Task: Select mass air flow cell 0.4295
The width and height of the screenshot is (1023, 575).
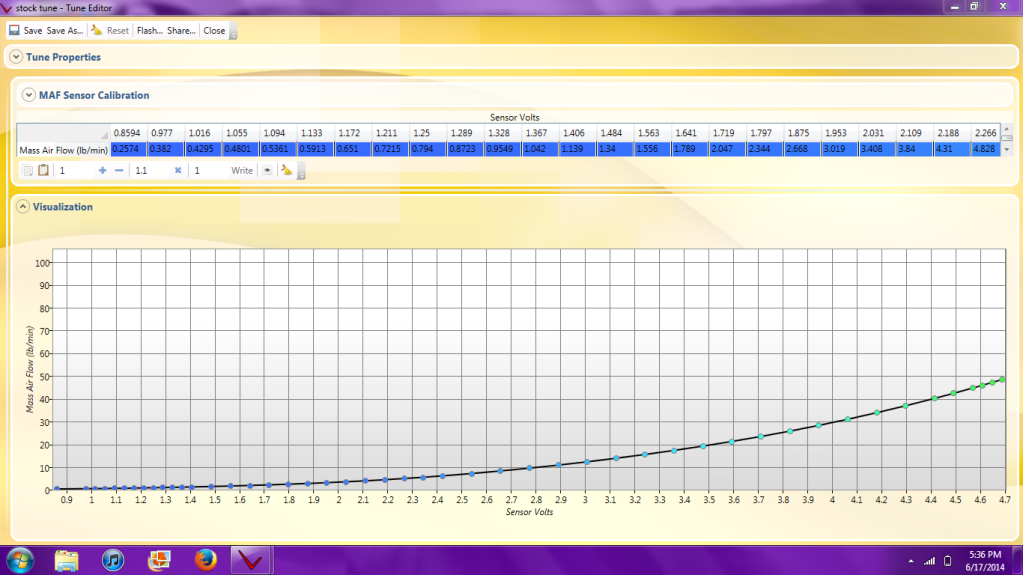Action: (204, 149)
